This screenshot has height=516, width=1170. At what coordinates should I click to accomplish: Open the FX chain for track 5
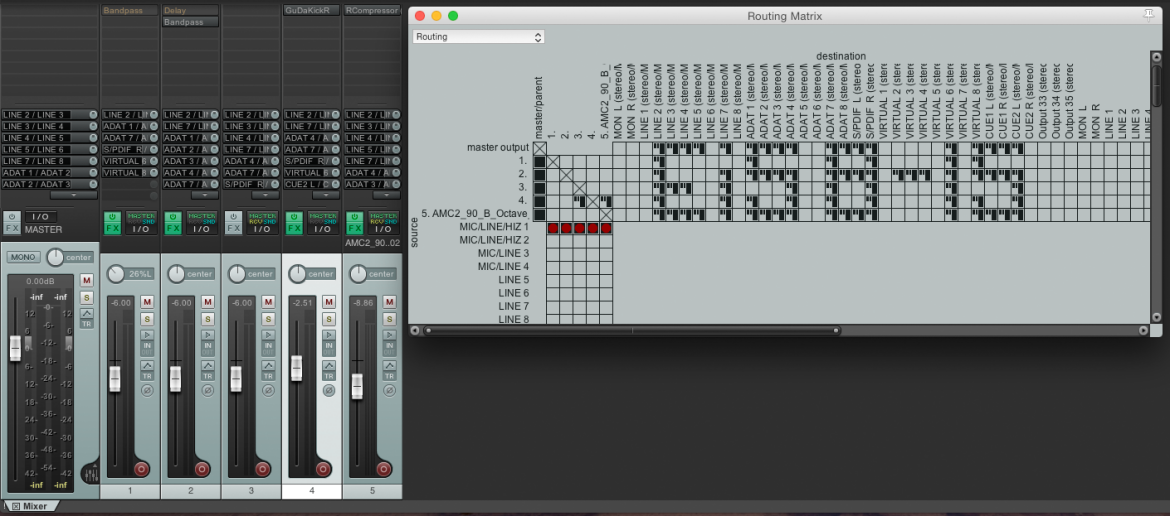point(355,228)
